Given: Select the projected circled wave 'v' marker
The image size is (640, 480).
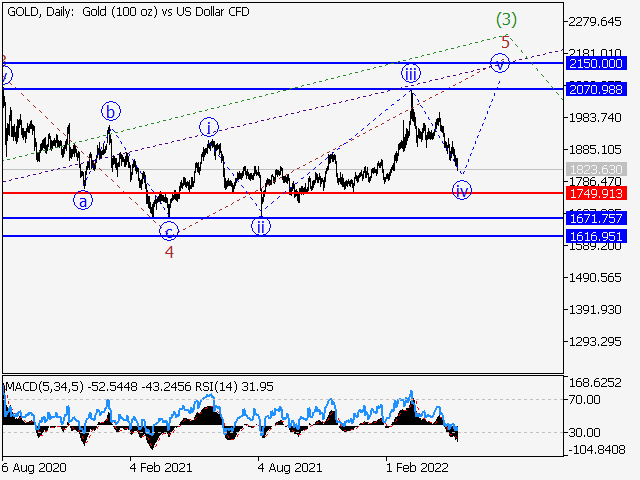Looking at the screenshot, I should tap(500, 64).
